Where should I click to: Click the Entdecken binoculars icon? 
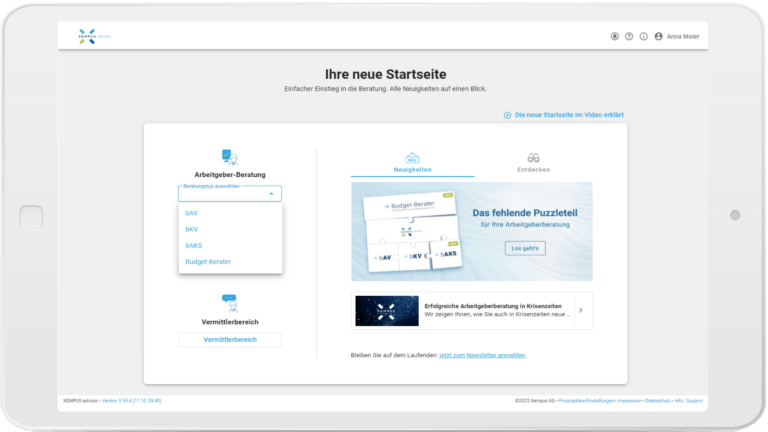point(533,158)
